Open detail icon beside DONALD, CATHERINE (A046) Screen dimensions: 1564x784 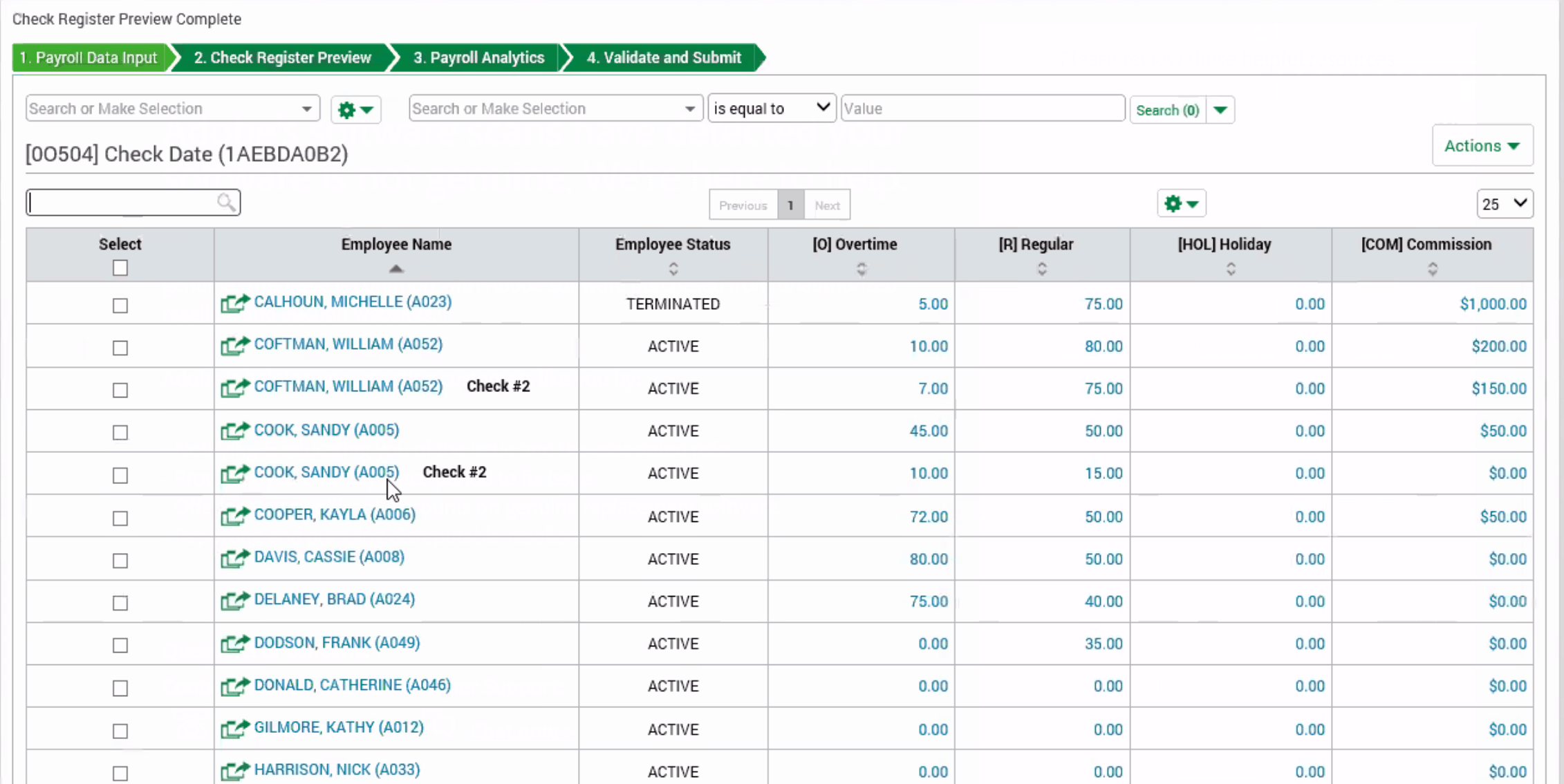tap(235, 687)
